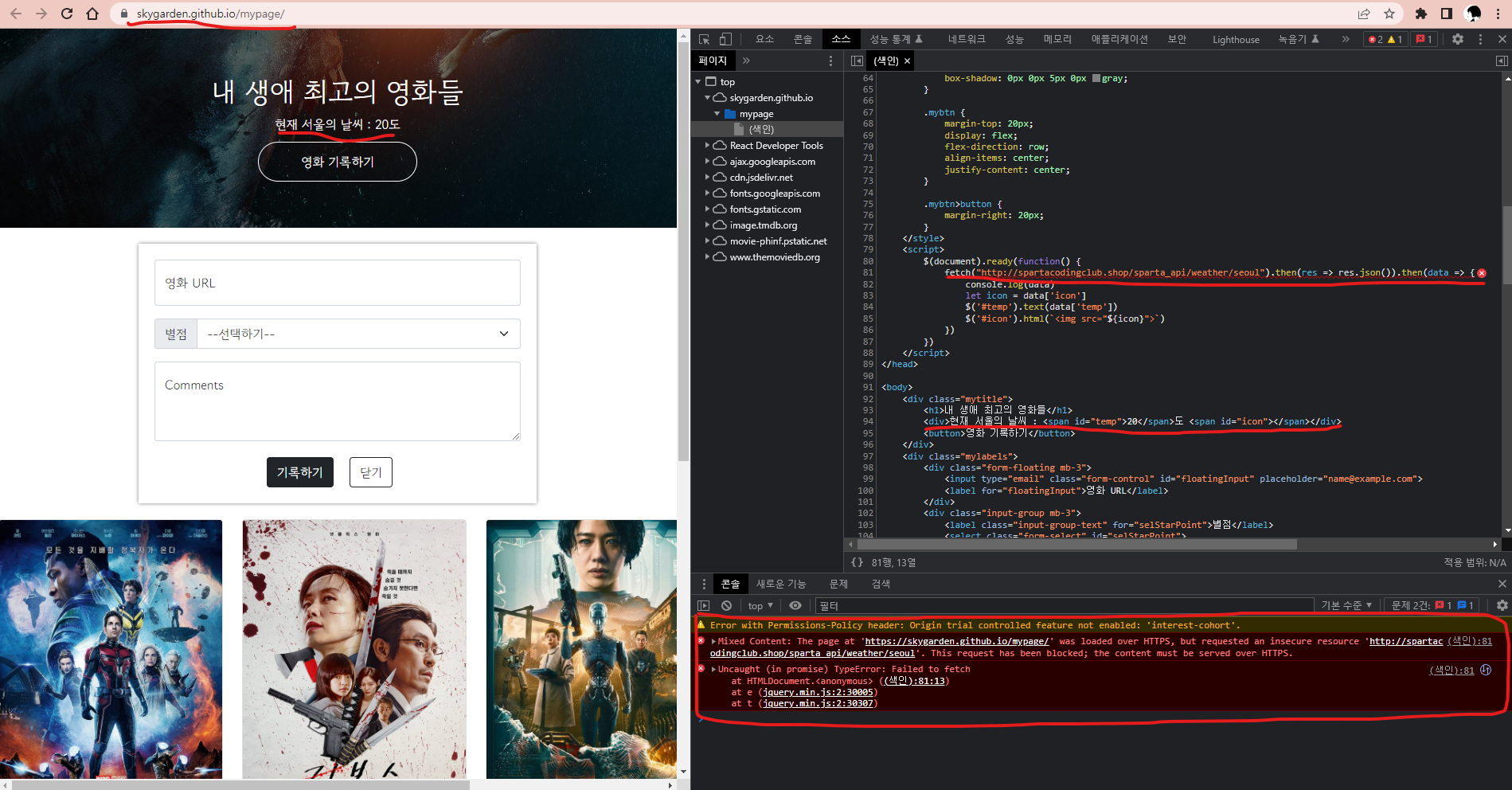
Task: Toggle DevTools device toolbar emulation
Action: [x=725, y=39]
